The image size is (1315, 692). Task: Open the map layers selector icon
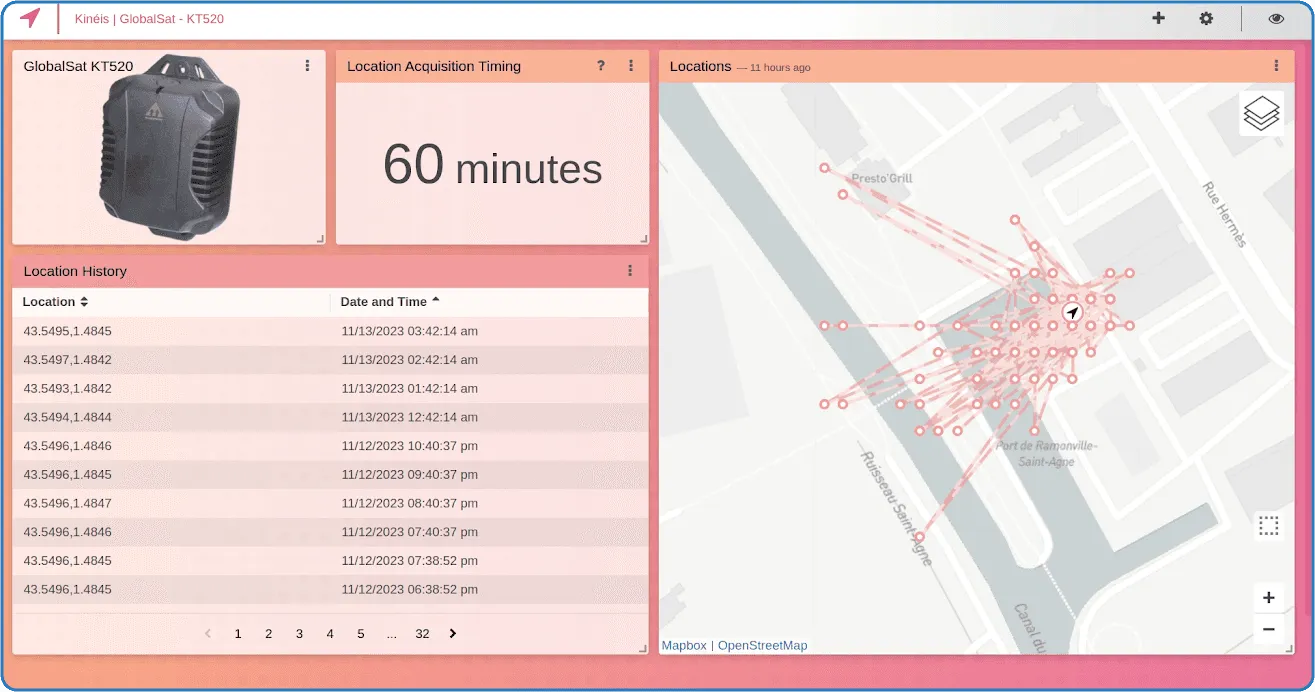(x=1261, y=113)
